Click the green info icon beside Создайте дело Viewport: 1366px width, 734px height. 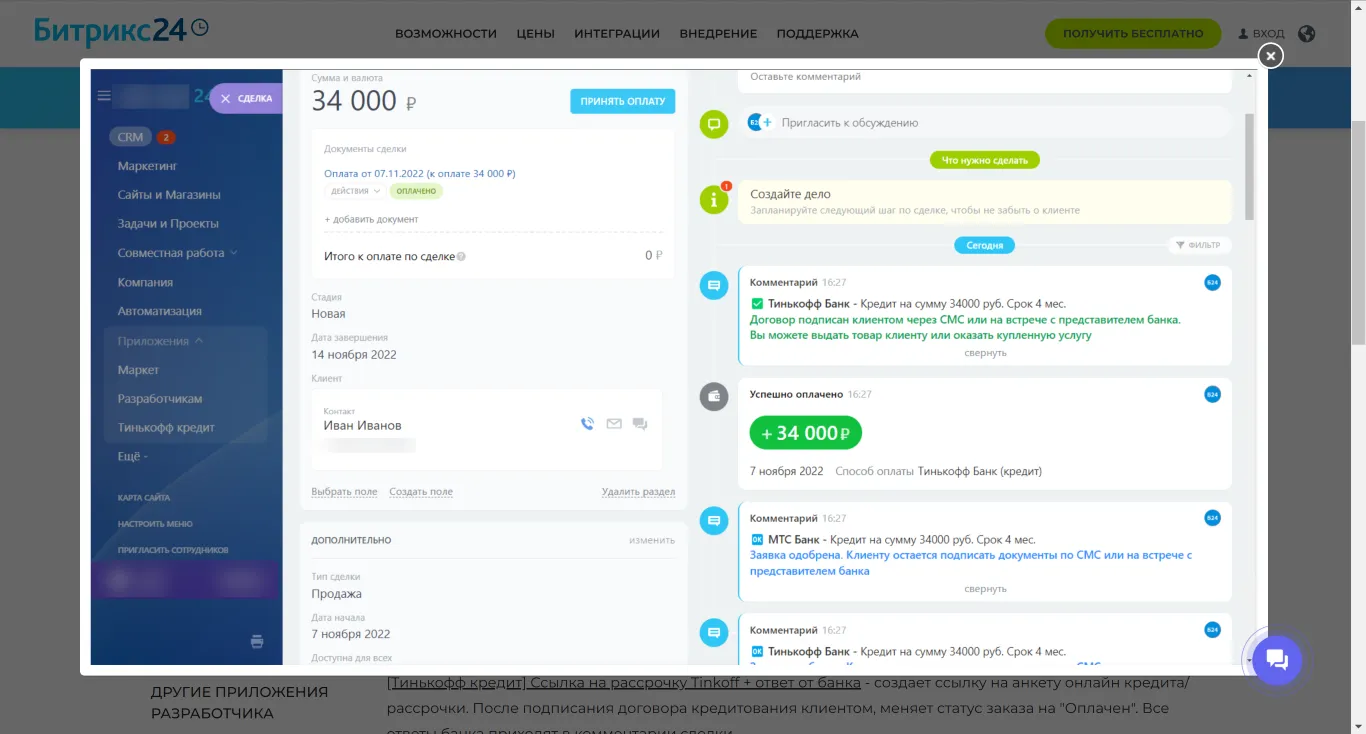pyautogui.click(x=713, y=200)
